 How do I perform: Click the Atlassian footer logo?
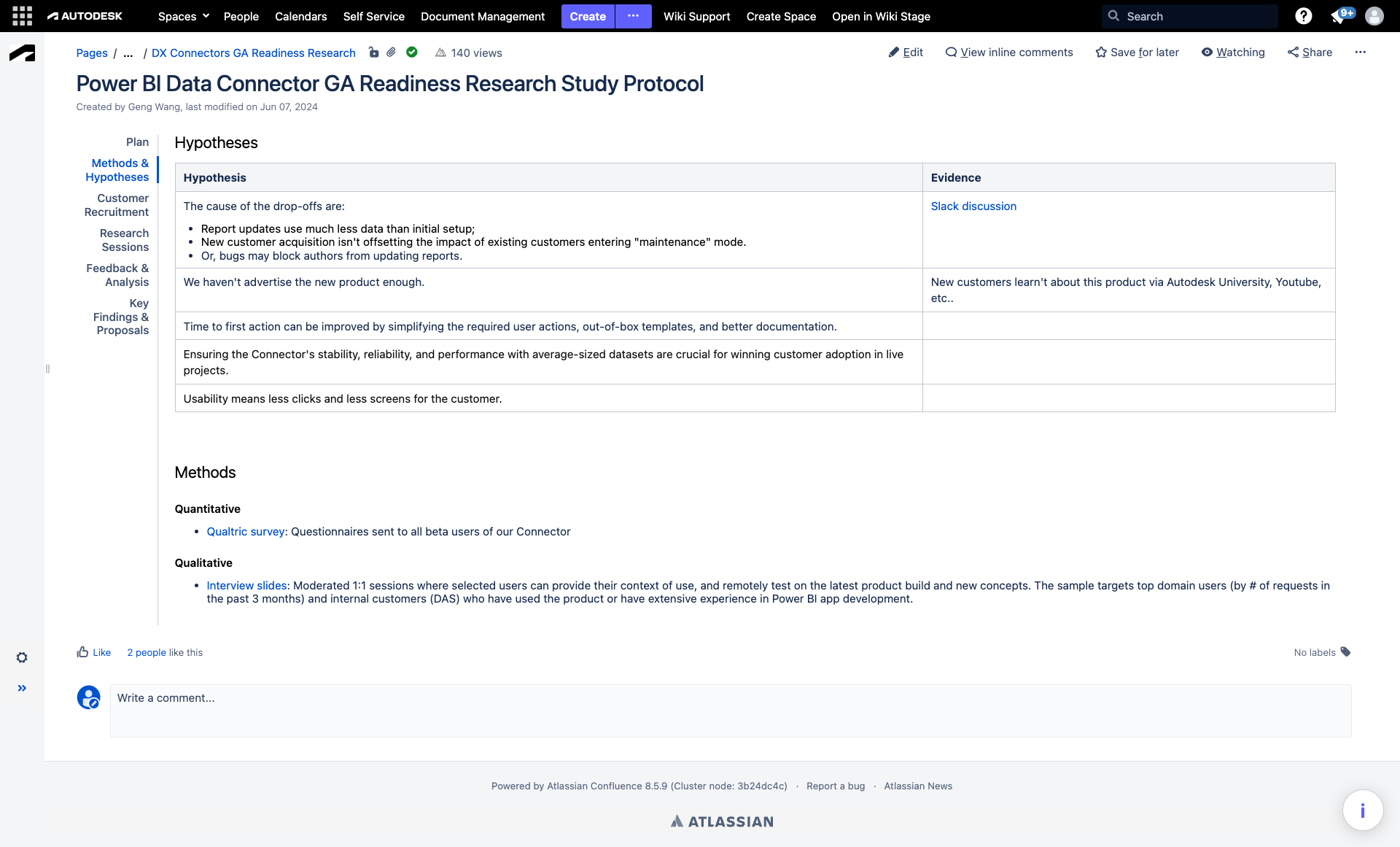(722, 821)
